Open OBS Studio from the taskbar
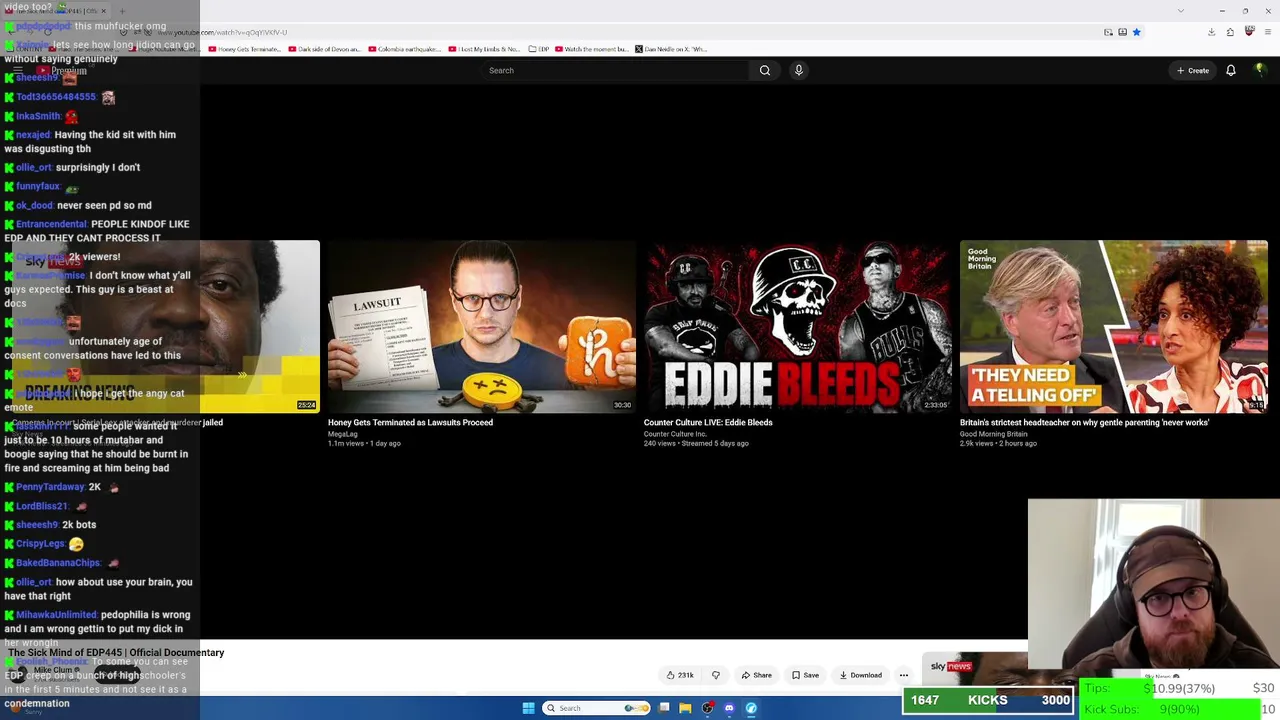The height and width of the screenshot is (720, 1280). pyautogui.click(x=707, y=708)
